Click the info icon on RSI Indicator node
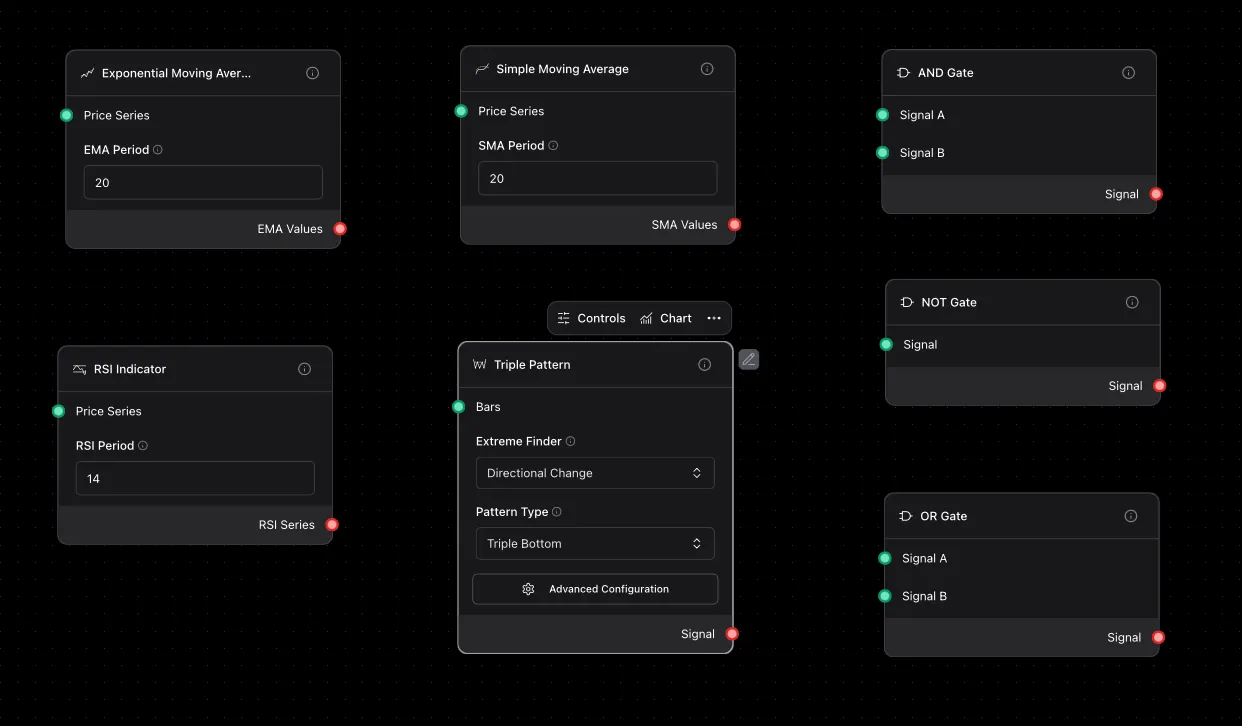Screen dimensions: 1242x726 tap(304, 369)
